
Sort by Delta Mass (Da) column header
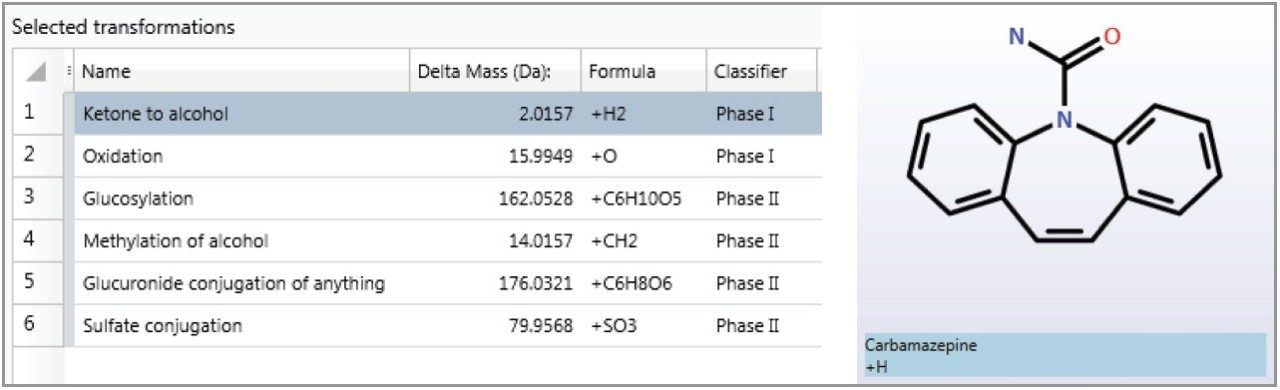click(495, 71)
